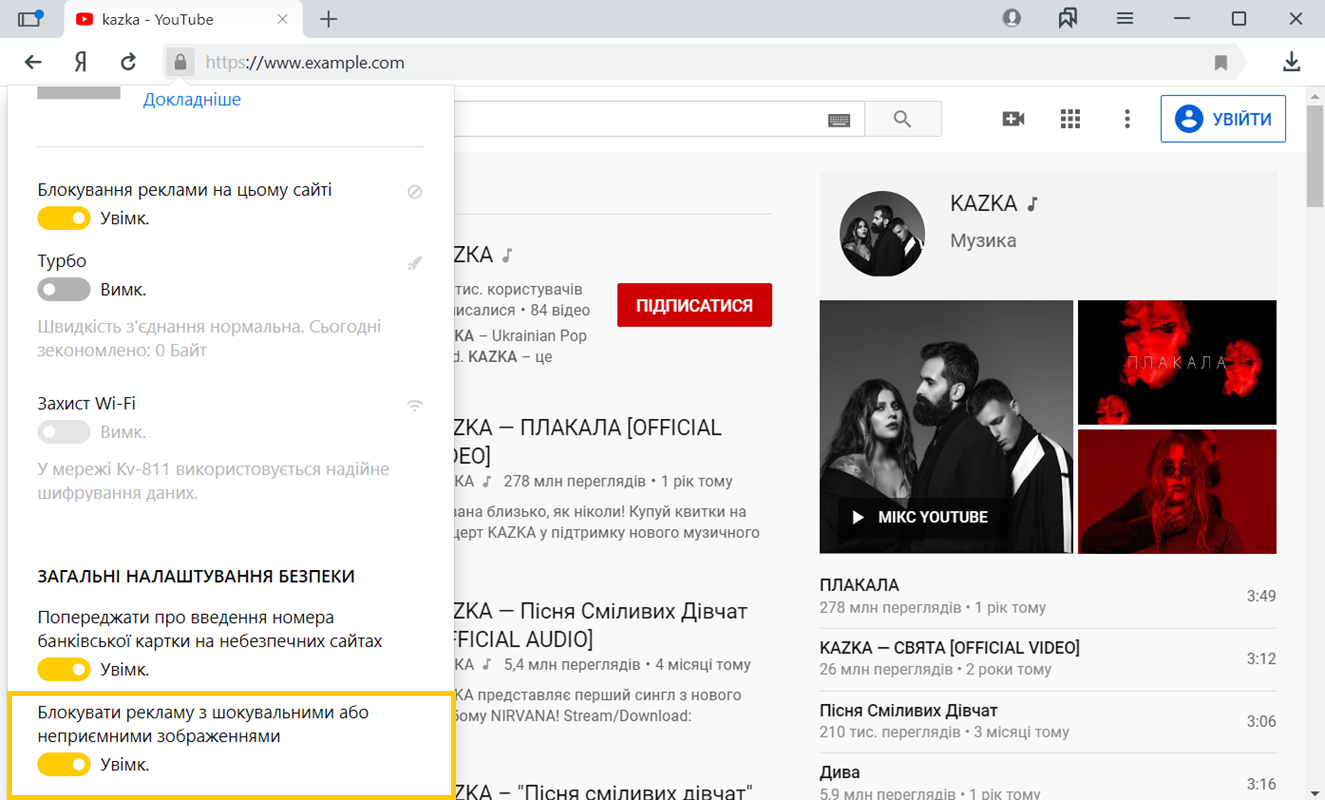This screenshot has height=800, width=1325.
Task: Open the ПЛАКАЛА [OFFICIAL VIDEO] result title
Action: tap(588, 442)
